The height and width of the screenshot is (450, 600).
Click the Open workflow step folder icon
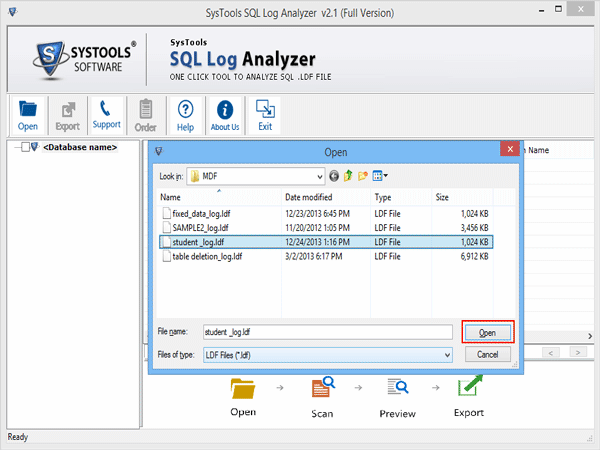click(243, 389)
